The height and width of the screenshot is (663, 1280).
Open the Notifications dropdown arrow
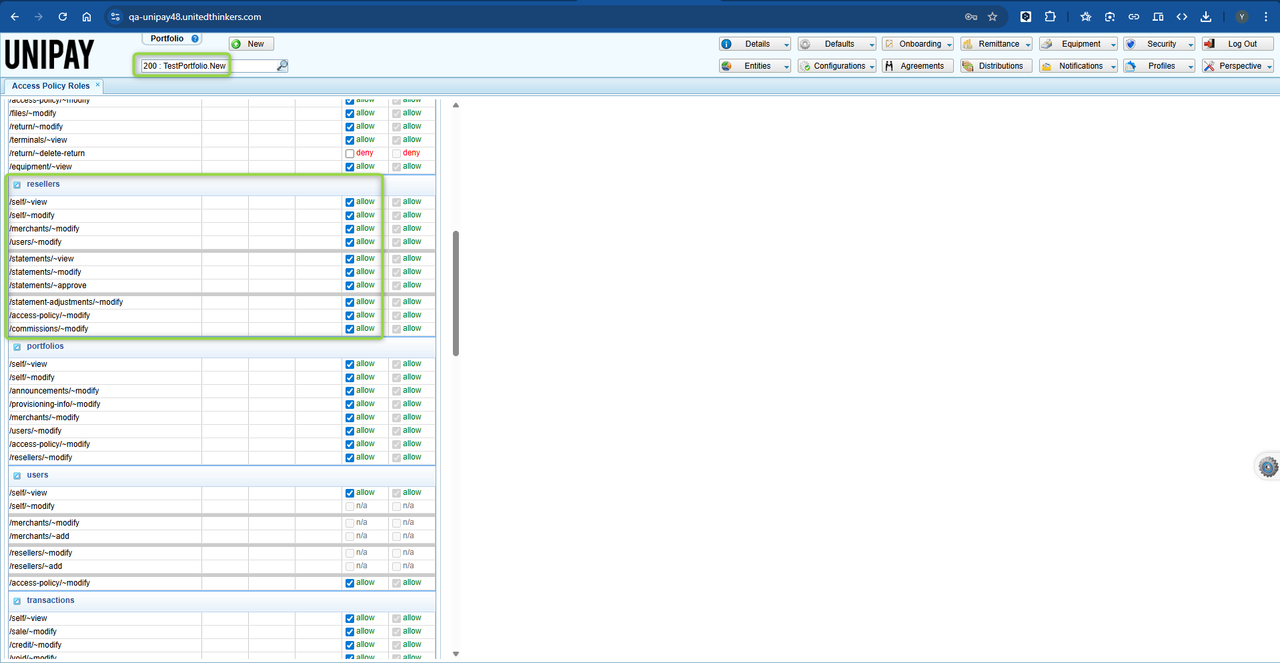click(x=1112, y=67)
